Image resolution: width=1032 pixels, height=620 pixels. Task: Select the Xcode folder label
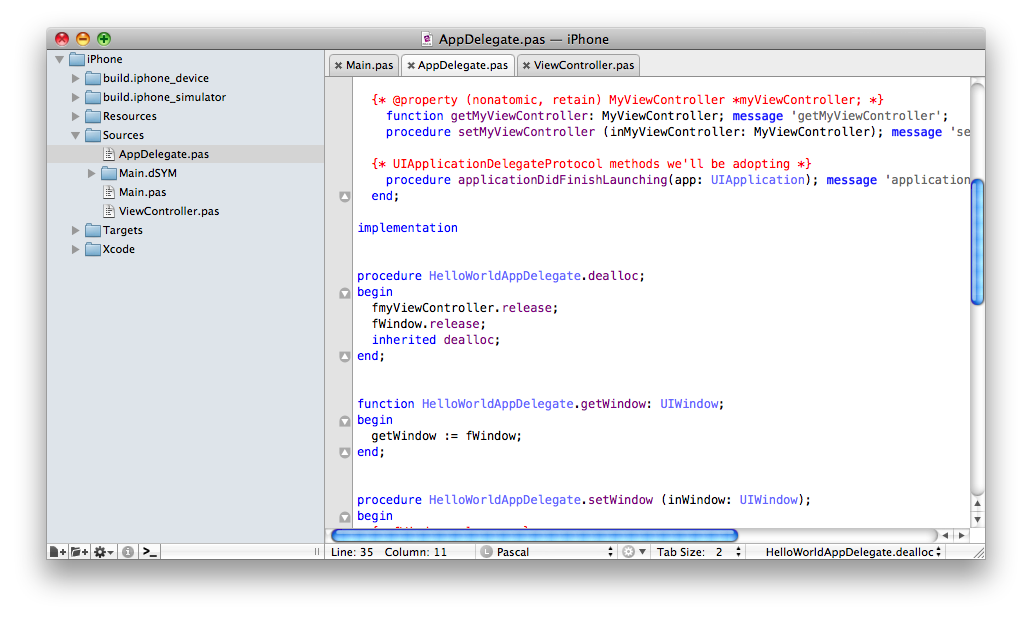click(x=118, y=249)
